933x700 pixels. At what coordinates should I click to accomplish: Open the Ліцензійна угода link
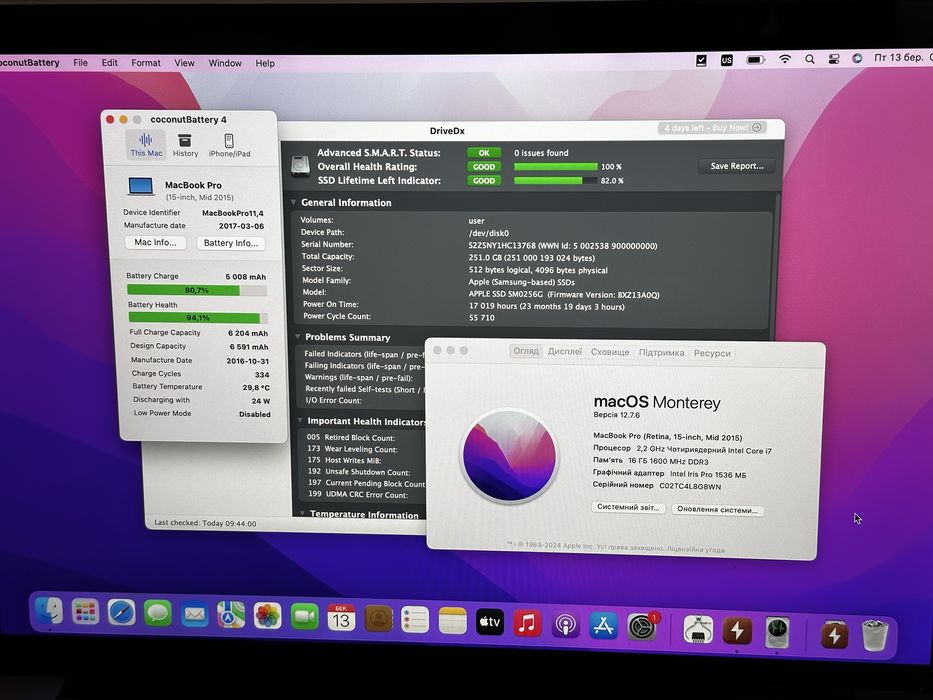click(x=696, y=549)
